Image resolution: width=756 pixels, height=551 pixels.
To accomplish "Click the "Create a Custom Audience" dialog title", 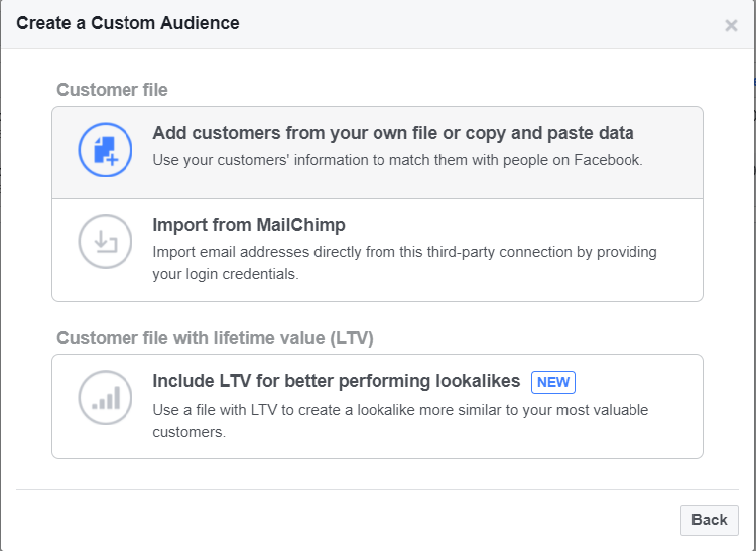I will (128, 23).
